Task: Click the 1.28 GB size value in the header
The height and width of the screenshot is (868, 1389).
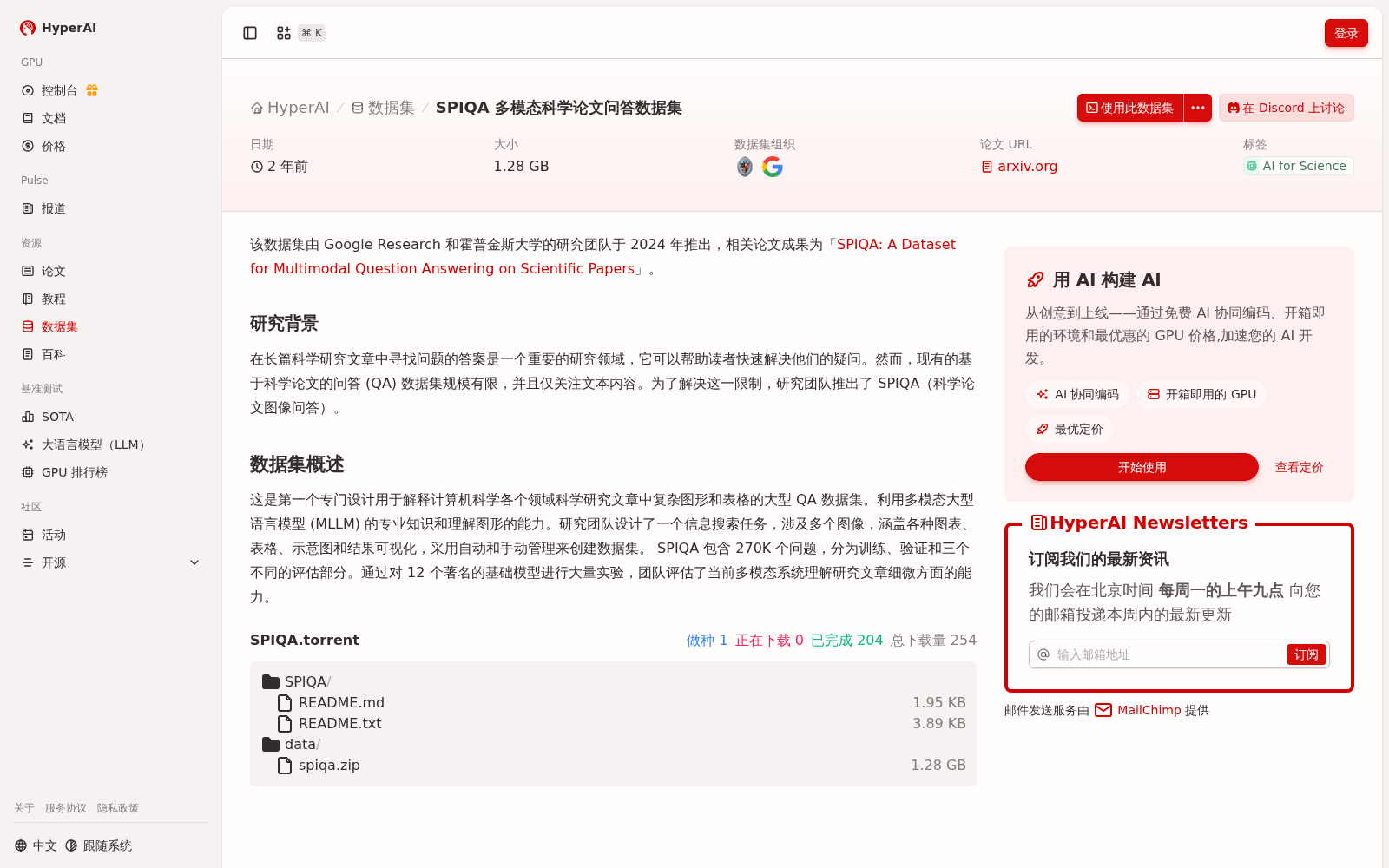Action: [521, 166]
